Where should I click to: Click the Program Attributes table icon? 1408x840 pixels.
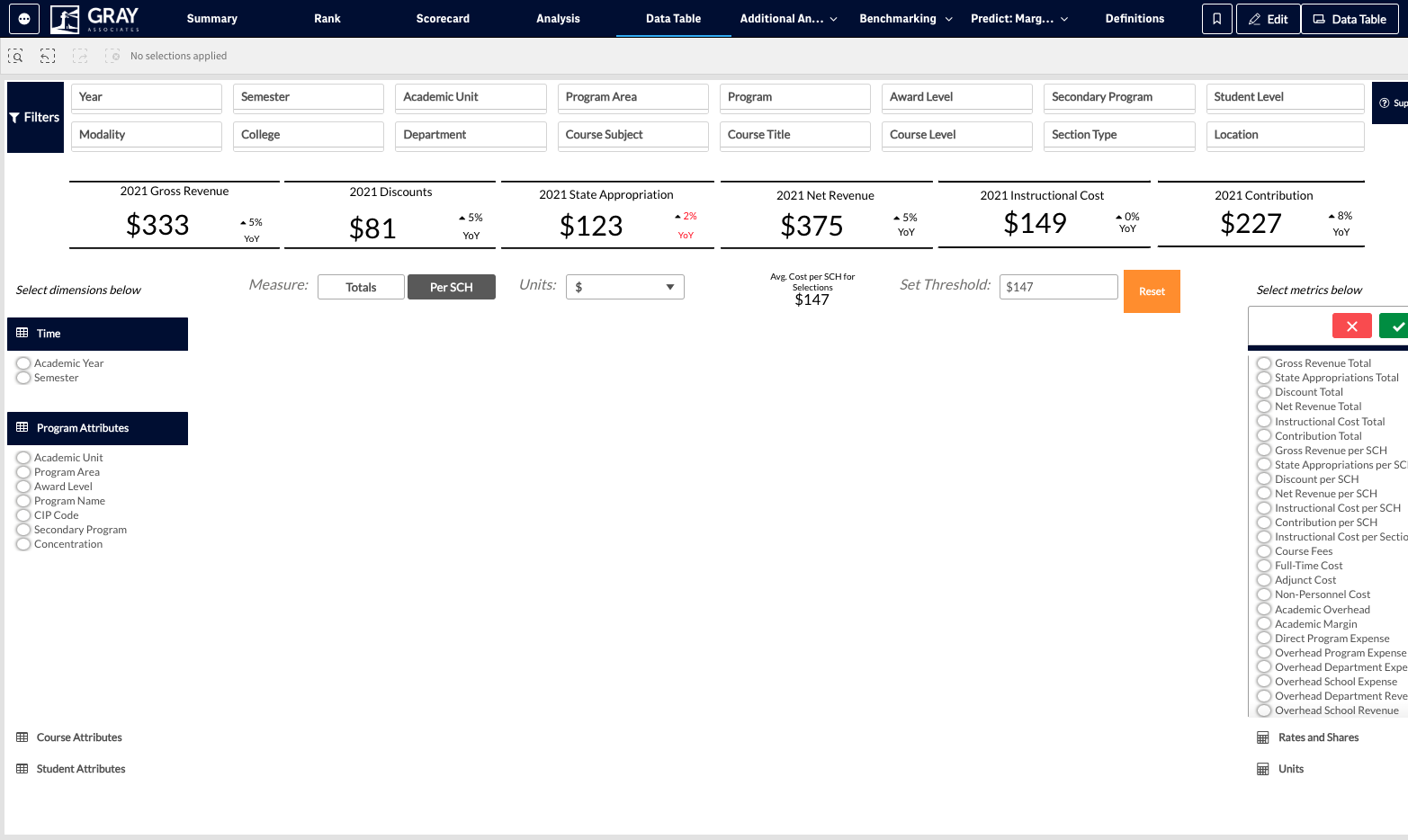pos(22,427)
